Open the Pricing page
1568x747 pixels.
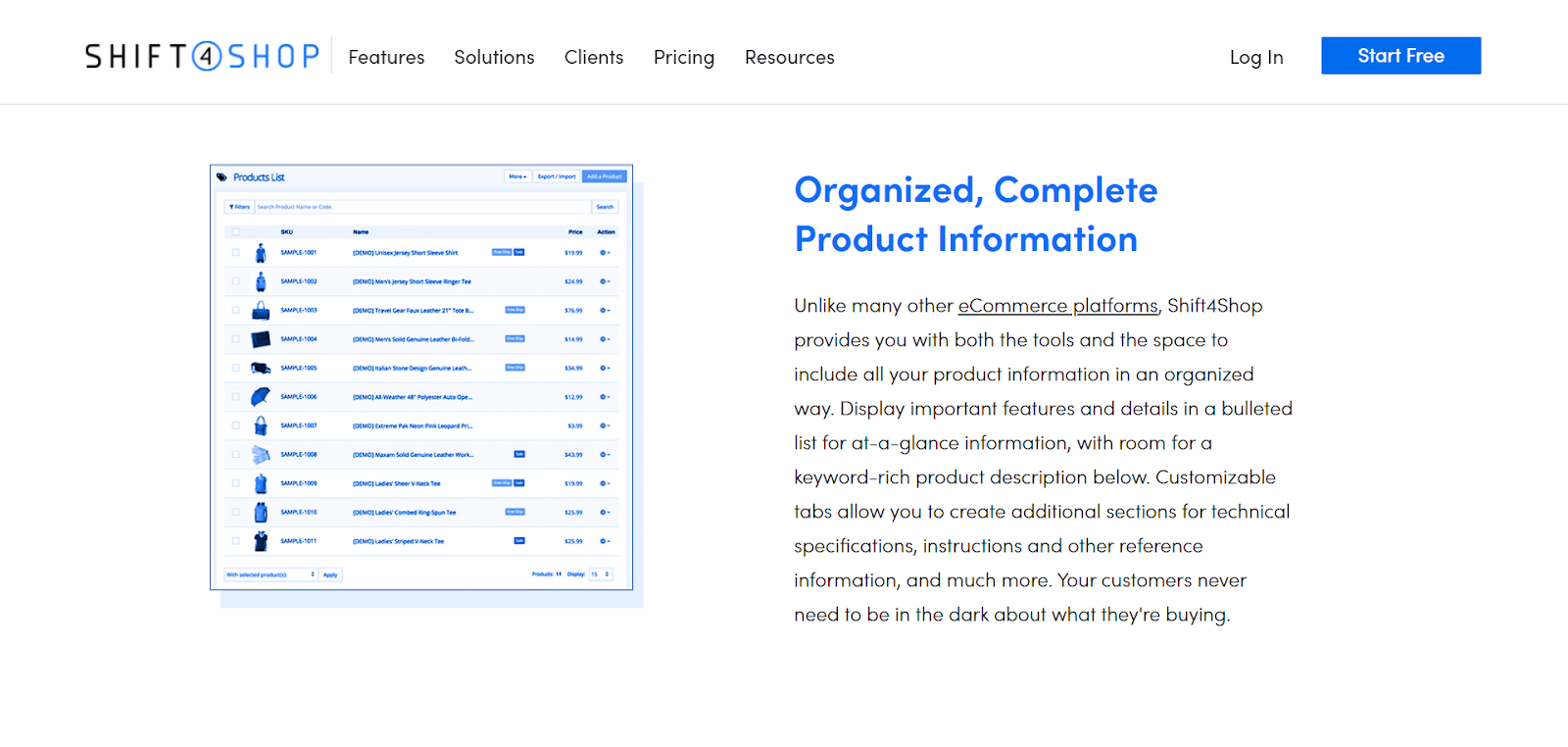(x=684, y=57)
